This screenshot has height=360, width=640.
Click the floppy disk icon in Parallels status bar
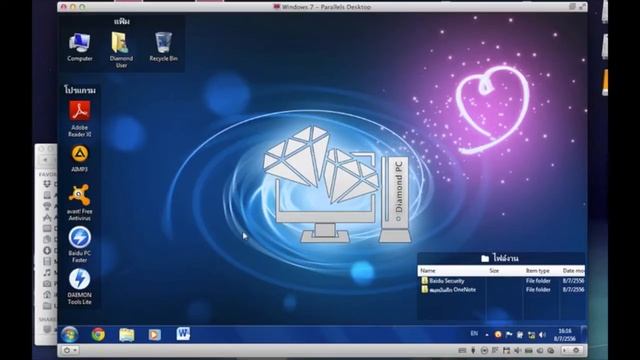[506, 351]
